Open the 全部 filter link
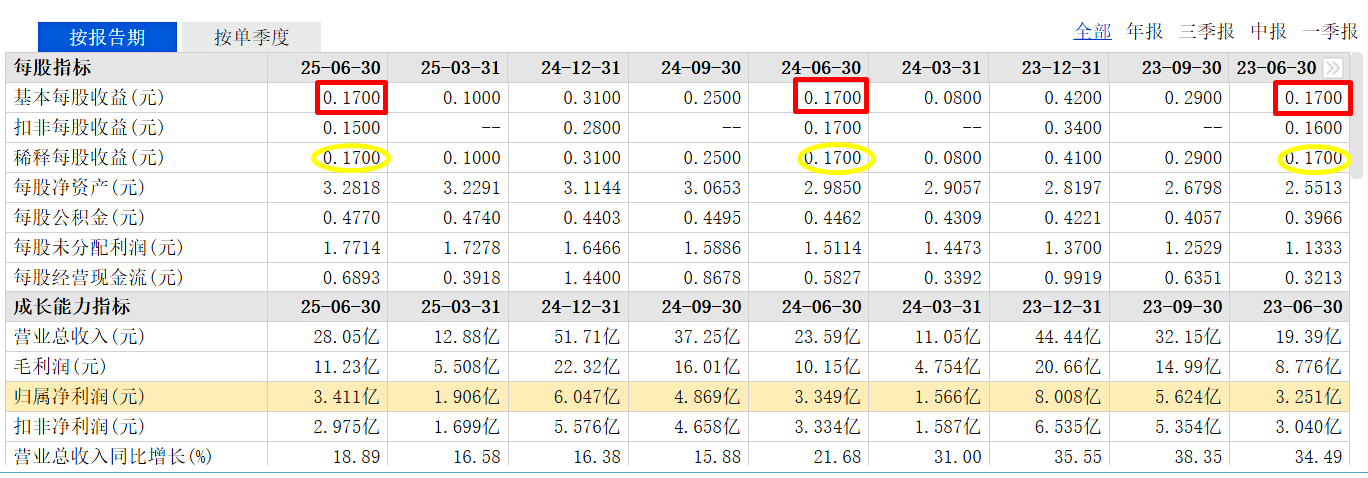This screenshot has width=1368, height=478. [1092, 31]
